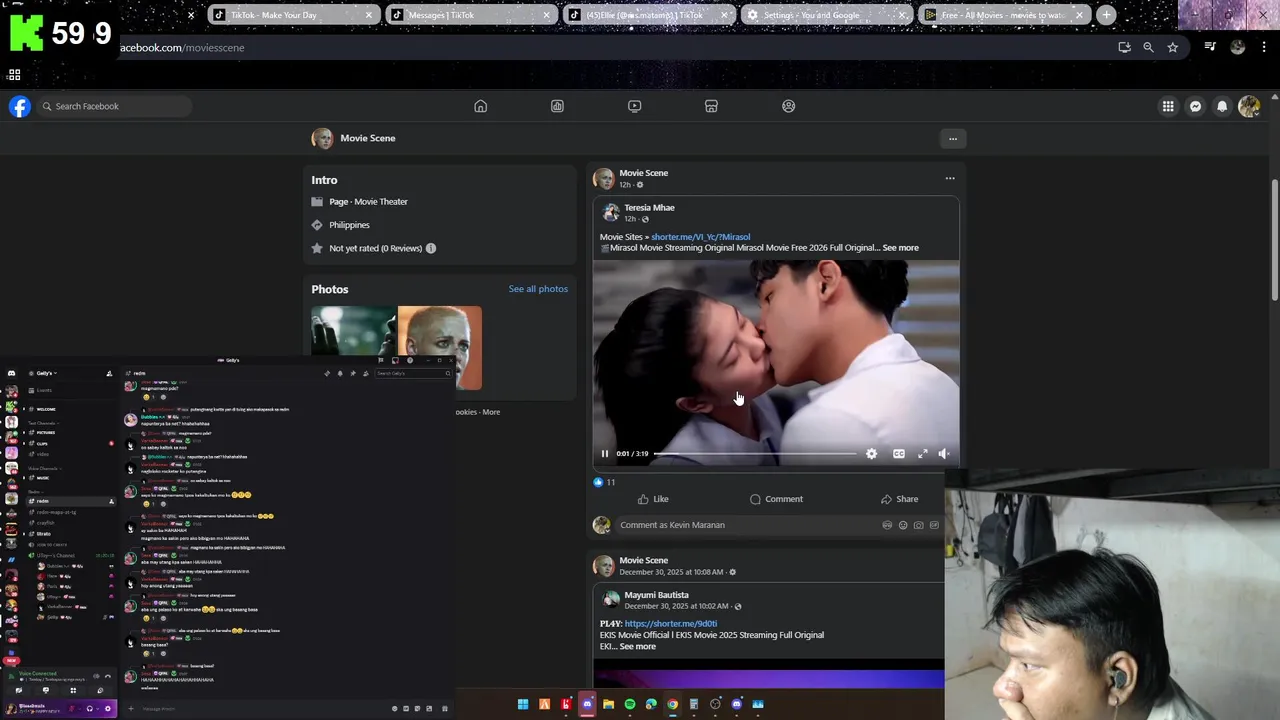Viewport: 1280px width, 720px height.
Task: Open the bald woman photo thumbnail
Action: coord(439,347)
